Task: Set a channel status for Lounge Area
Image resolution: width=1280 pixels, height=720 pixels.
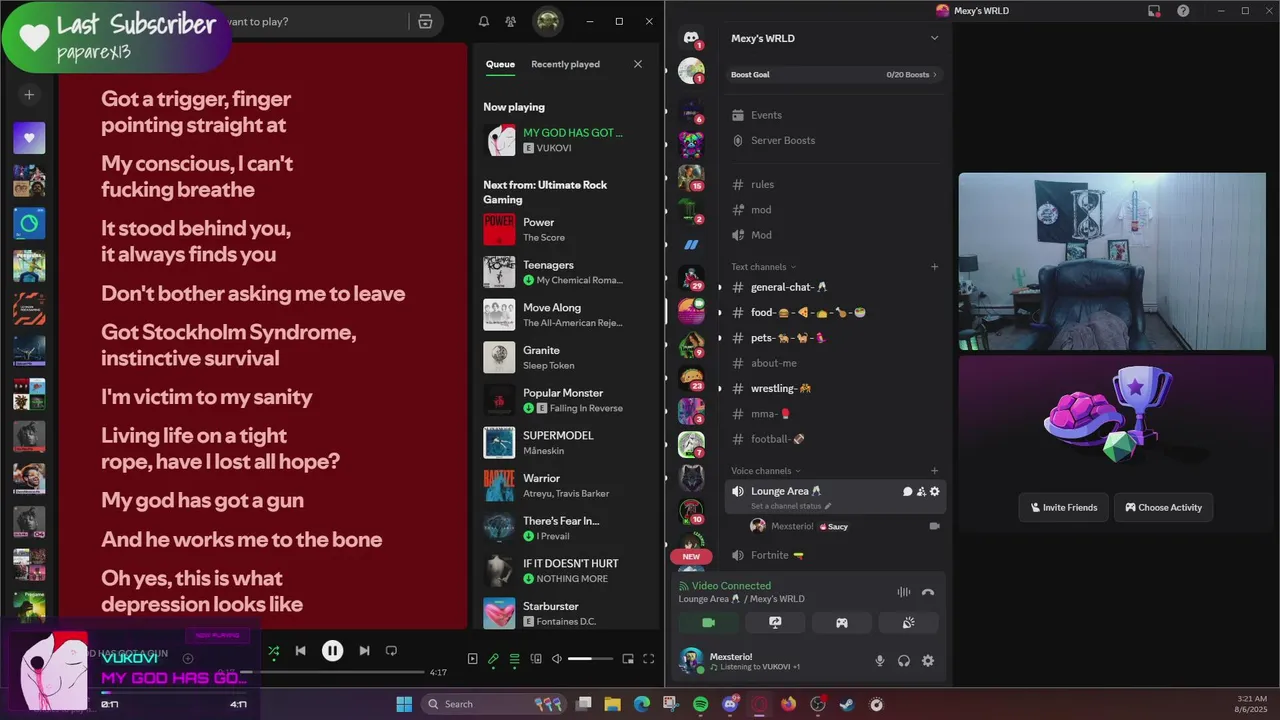Action: tap(791, 506)
